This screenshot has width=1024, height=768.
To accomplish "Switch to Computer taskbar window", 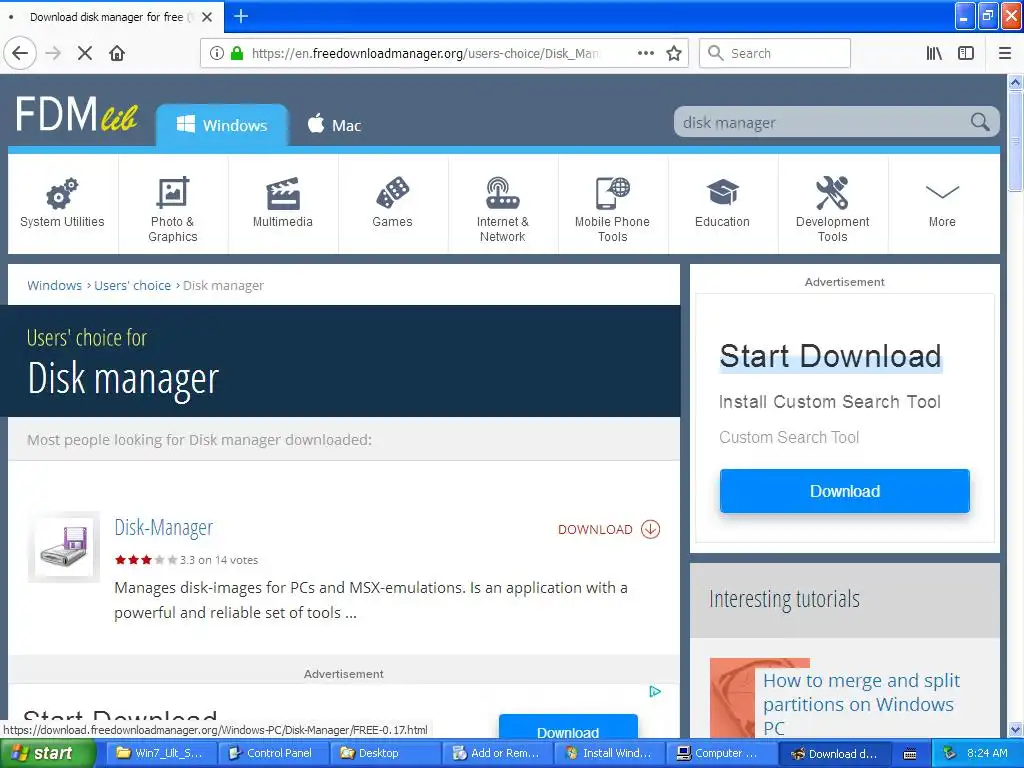I will click(720, 753).
